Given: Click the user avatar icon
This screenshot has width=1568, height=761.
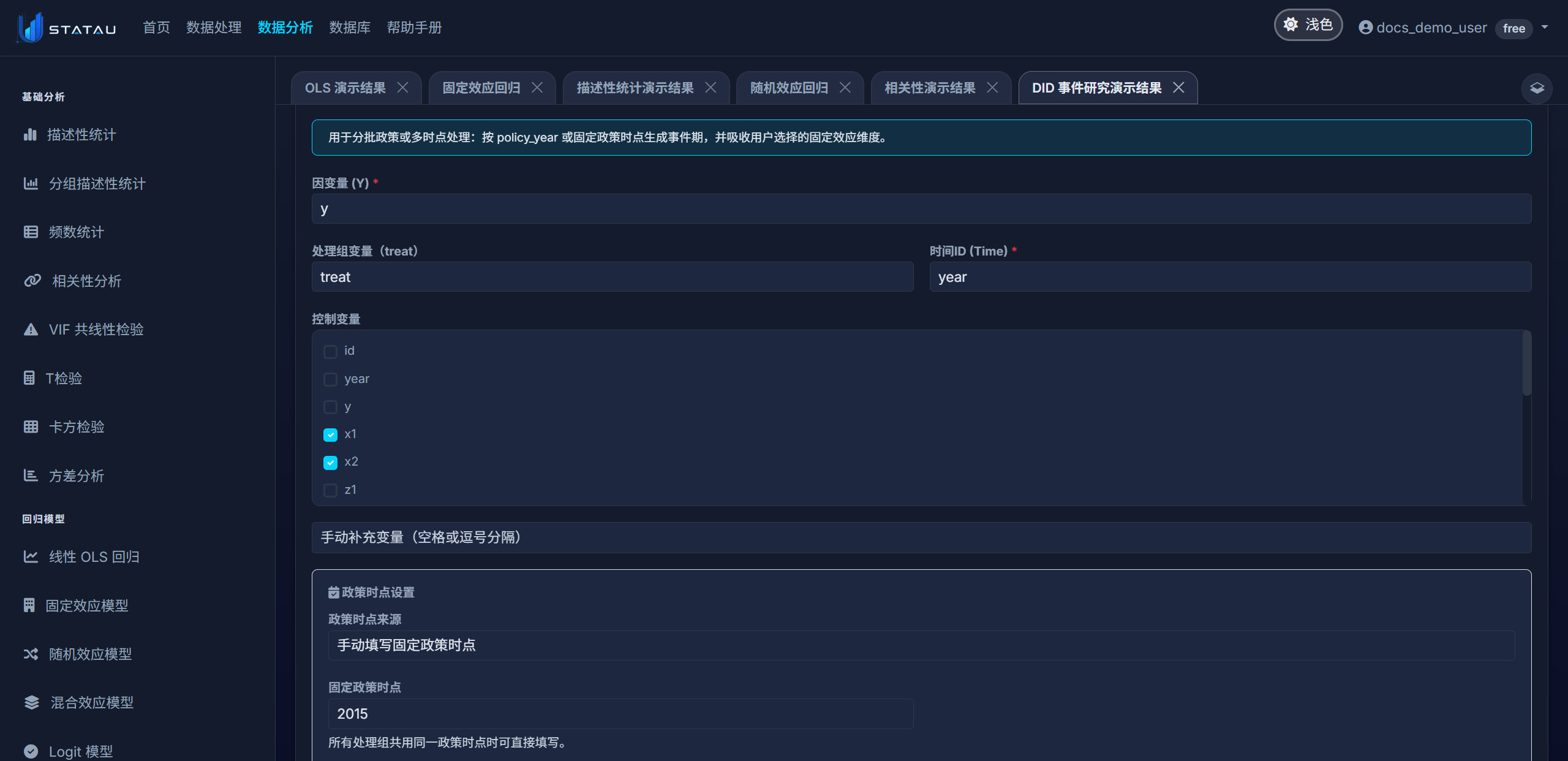Looking at the screenshot, I should tap(1365, 28).
